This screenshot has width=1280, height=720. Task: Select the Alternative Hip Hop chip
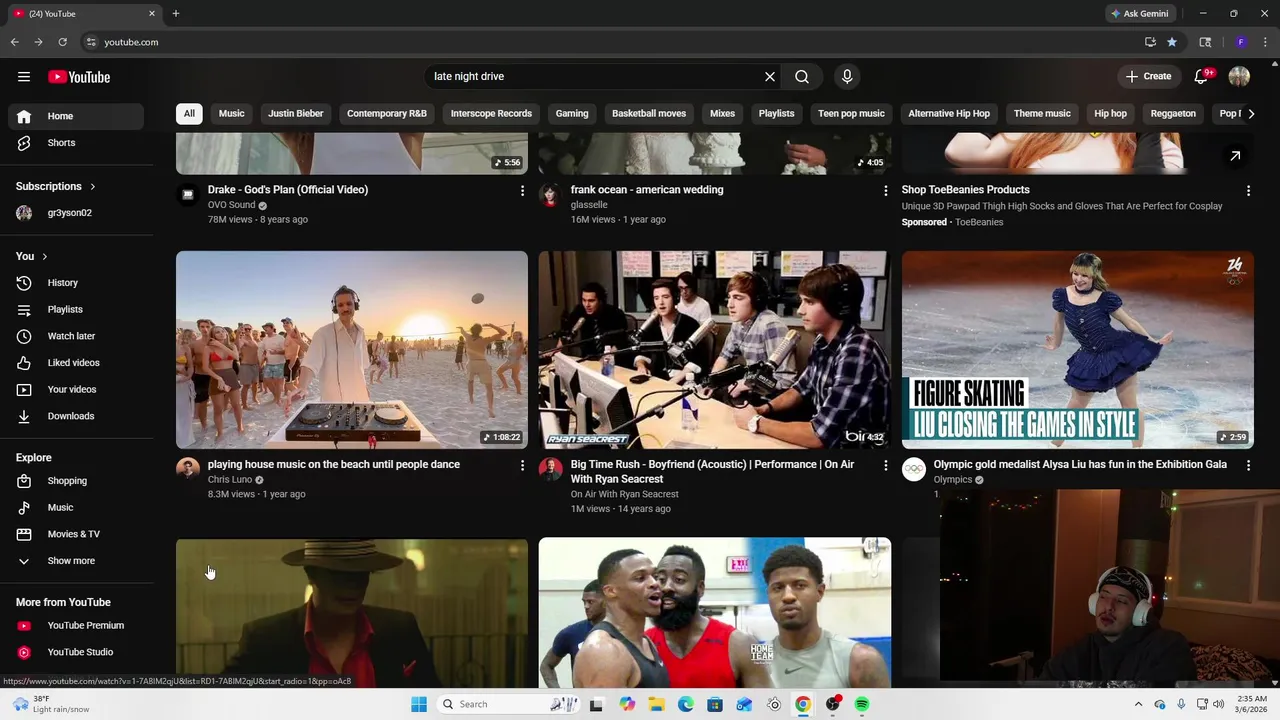[x=949, y=114]
